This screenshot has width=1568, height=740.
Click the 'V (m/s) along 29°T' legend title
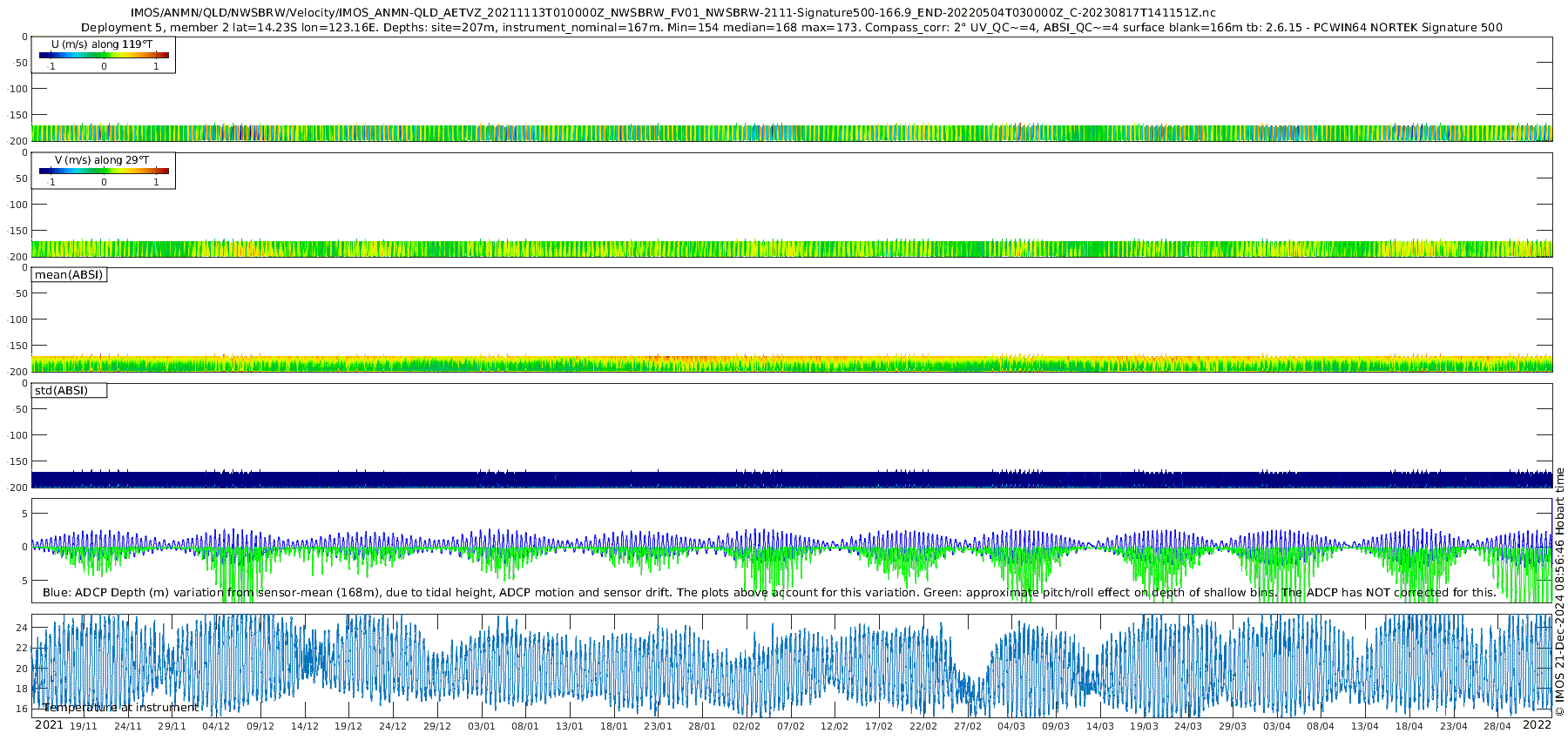102,160
